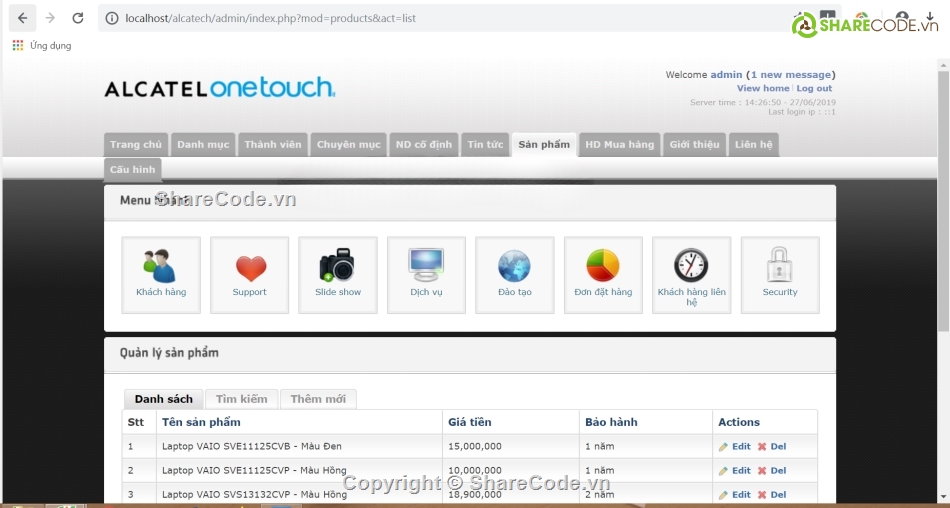Image resolution: width=950 pixels, height=508 pixels.
Task: Open the ND cố định tab
Action: click(424, 144)
